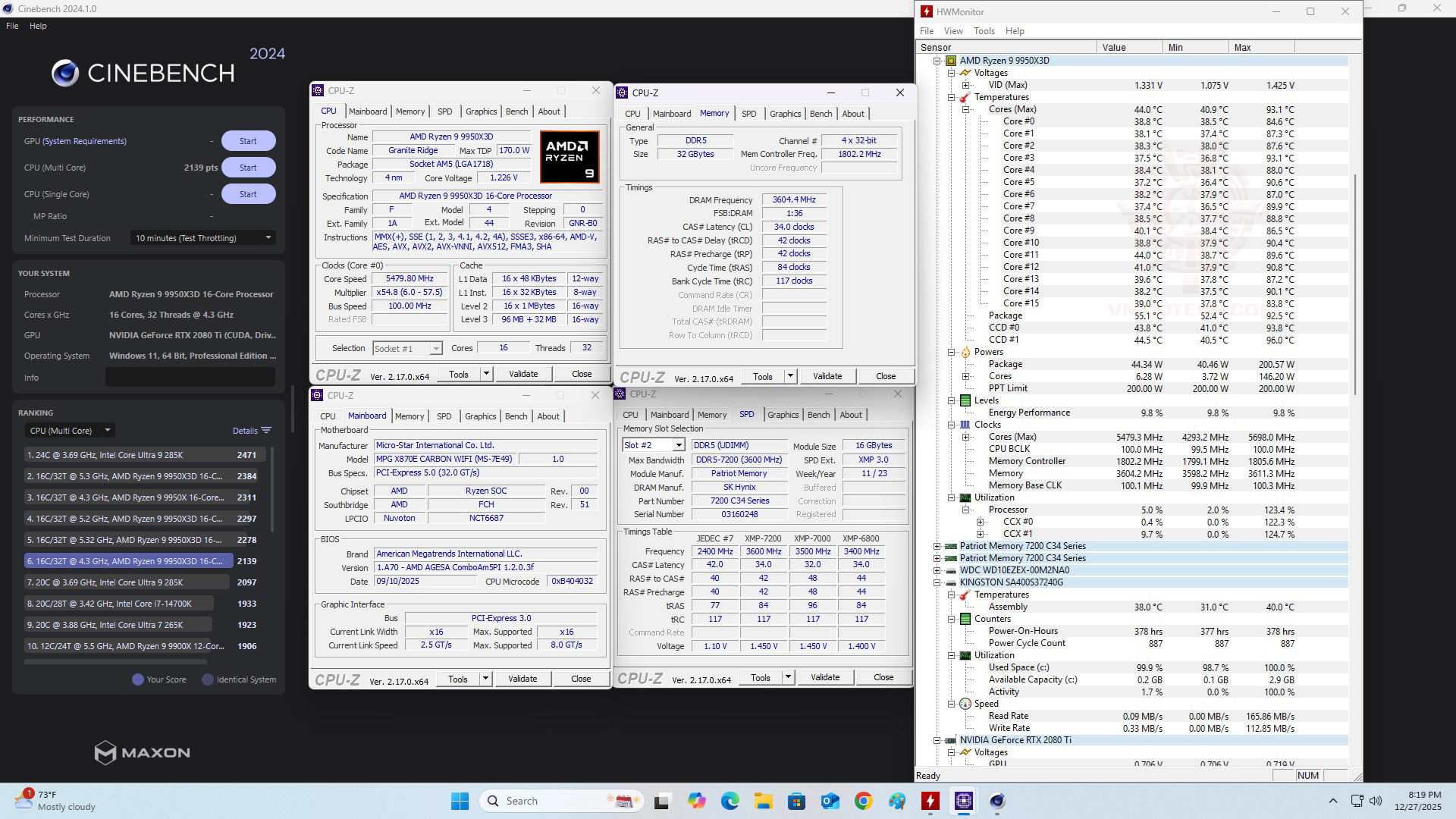Open the Microsoft Edge taskbar icon

(x=730, y=801)
